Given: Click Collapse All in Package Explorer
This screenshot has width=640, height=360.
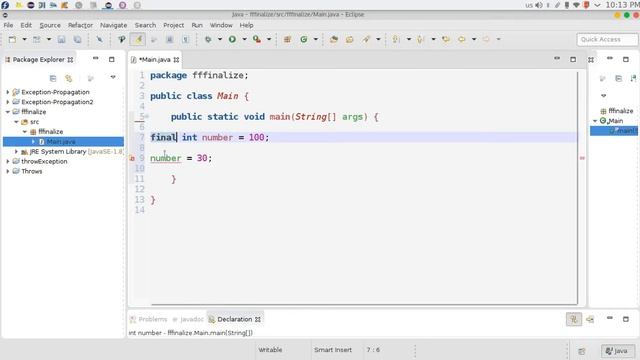Looking at the screenshot, I should click(x=53, y=78).
